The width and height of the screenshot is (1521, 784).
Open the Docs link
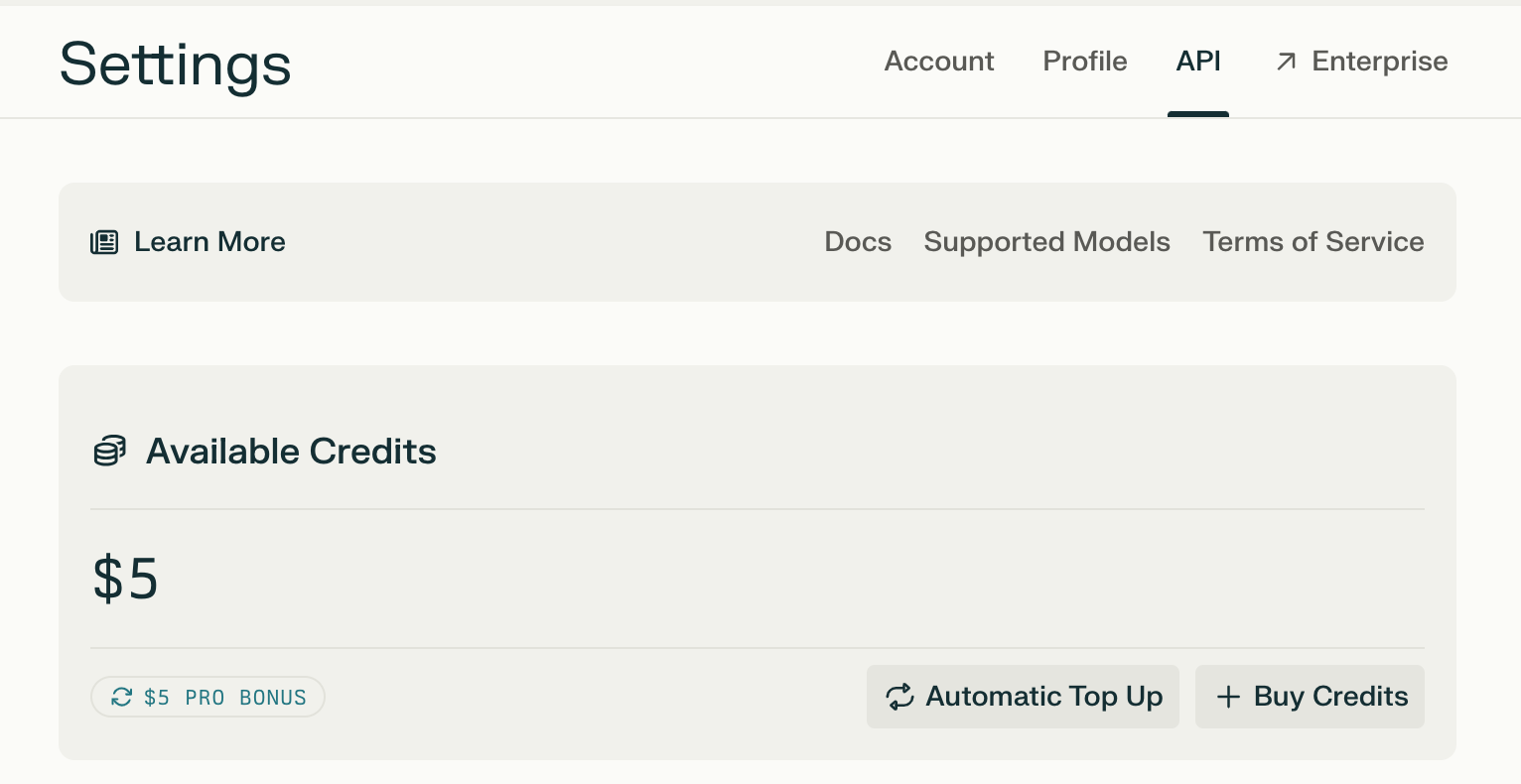[858, 242]
